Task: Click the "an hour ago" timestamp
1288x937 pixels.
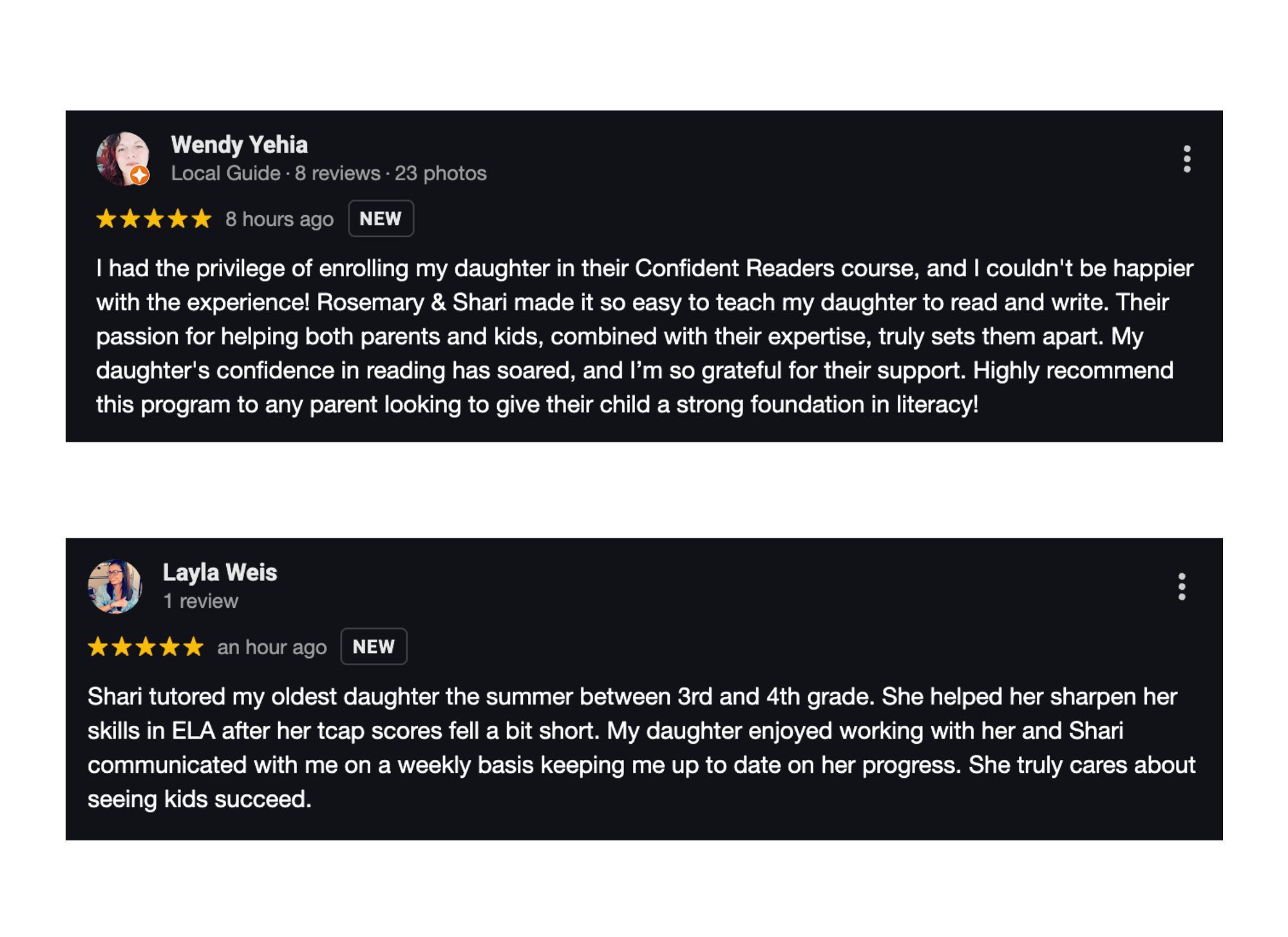Action: (x=272, y=647)
